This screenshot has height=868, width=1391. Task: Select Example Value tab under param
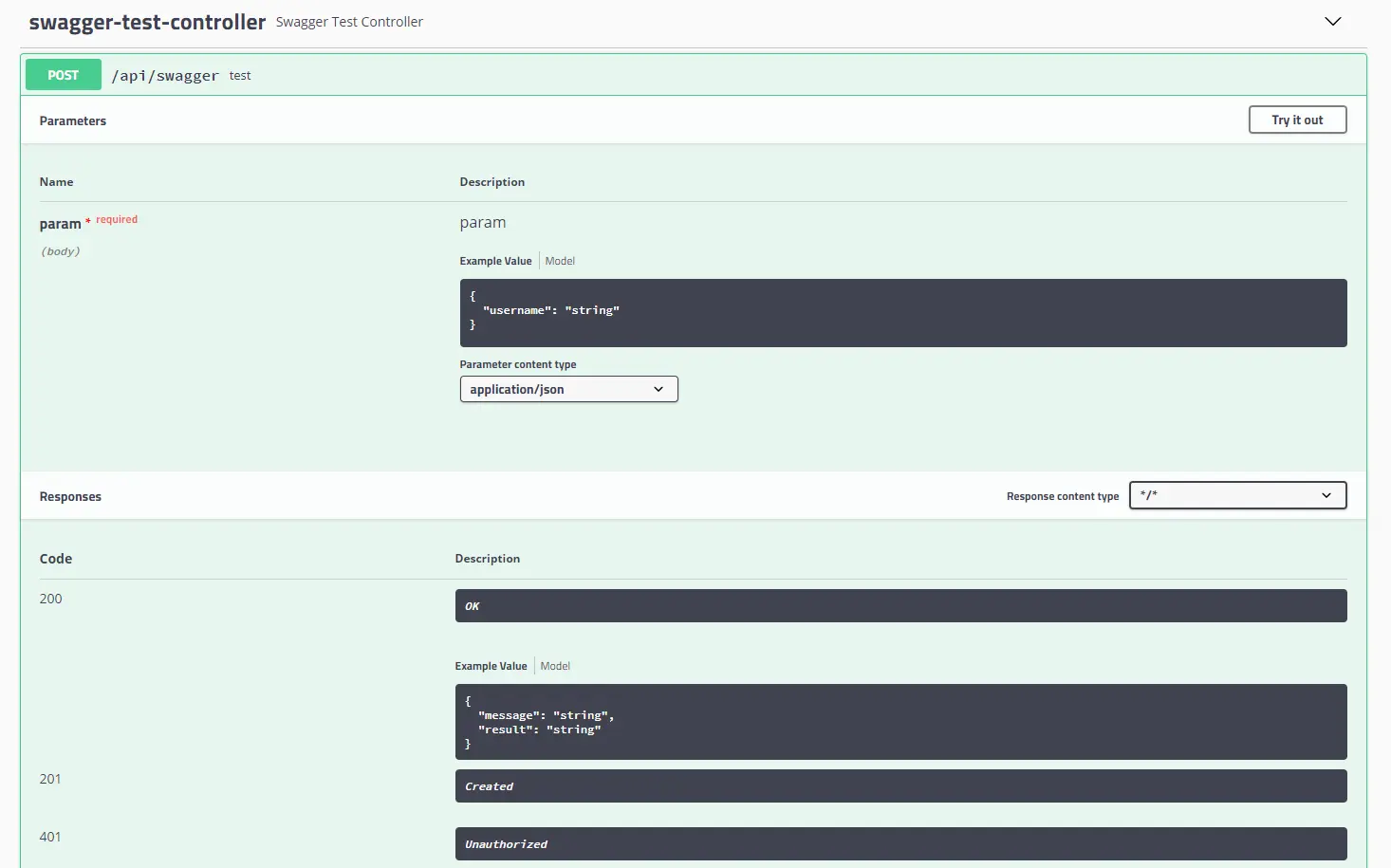pos(495,261)
